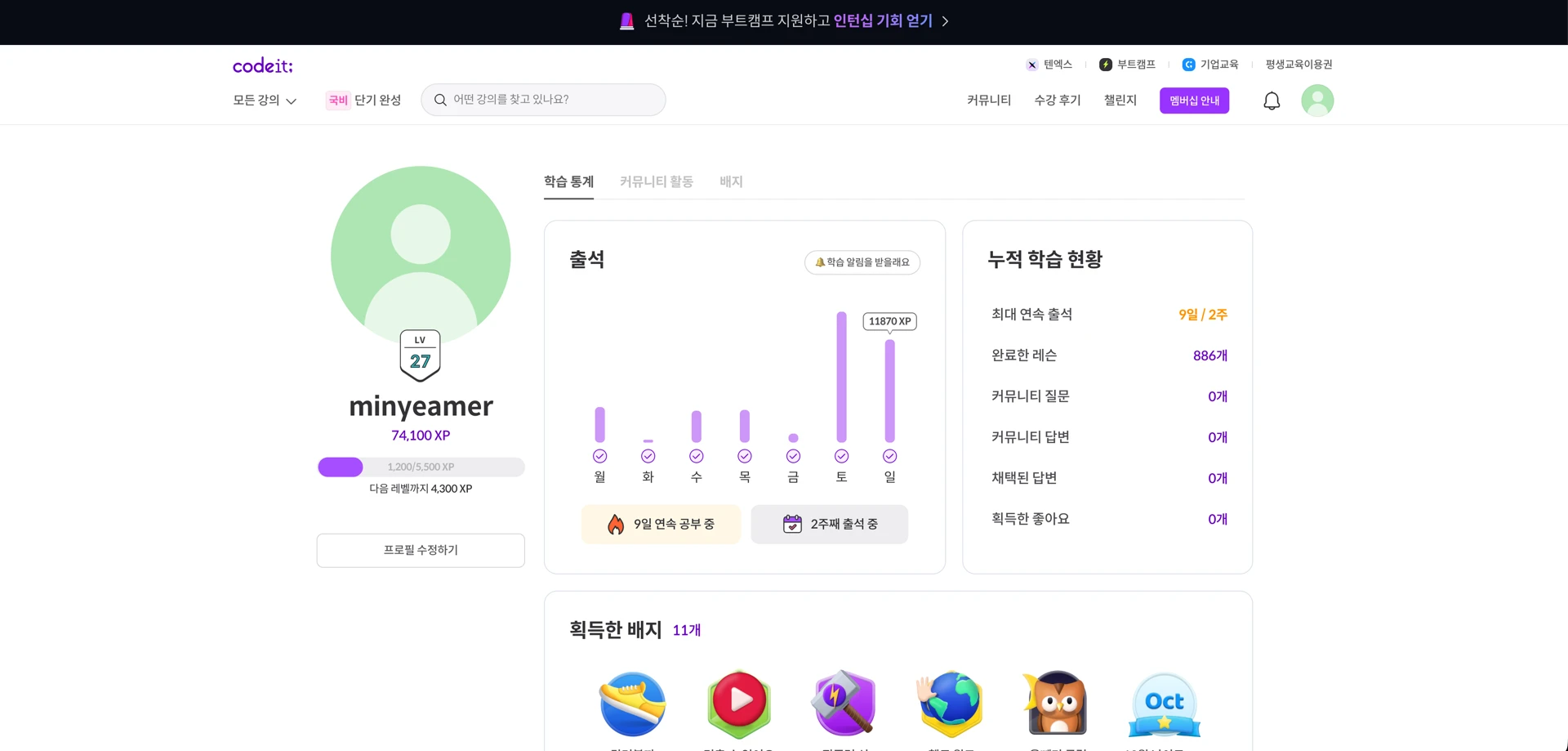Click the Monday (월) attendance check mark
Image resolution: width=1568 pixels, height=751 pixels.
[x=599, y=456]
